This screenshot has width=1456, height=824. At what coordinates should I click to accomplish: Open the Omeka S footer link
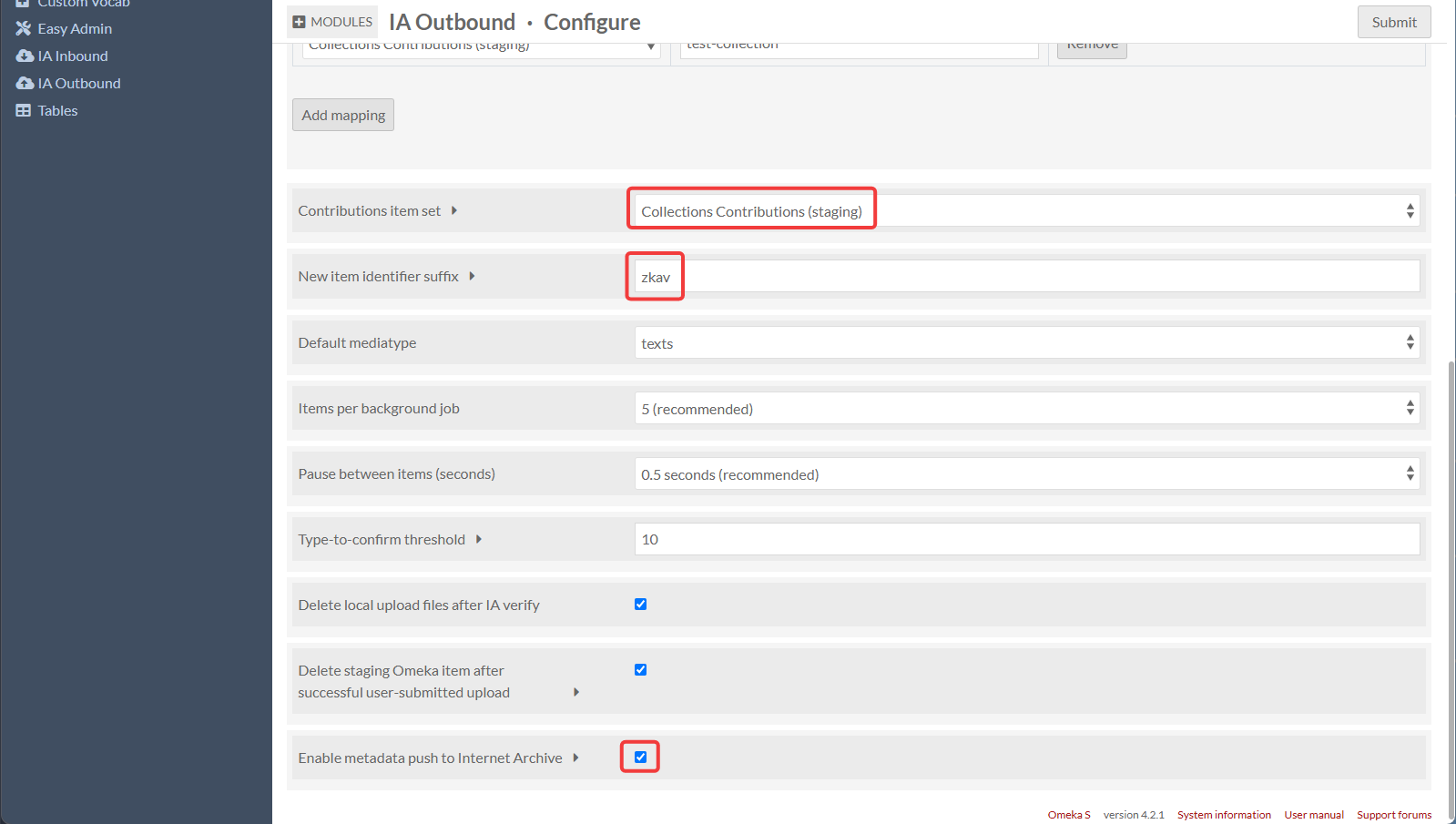[1069, 815]
